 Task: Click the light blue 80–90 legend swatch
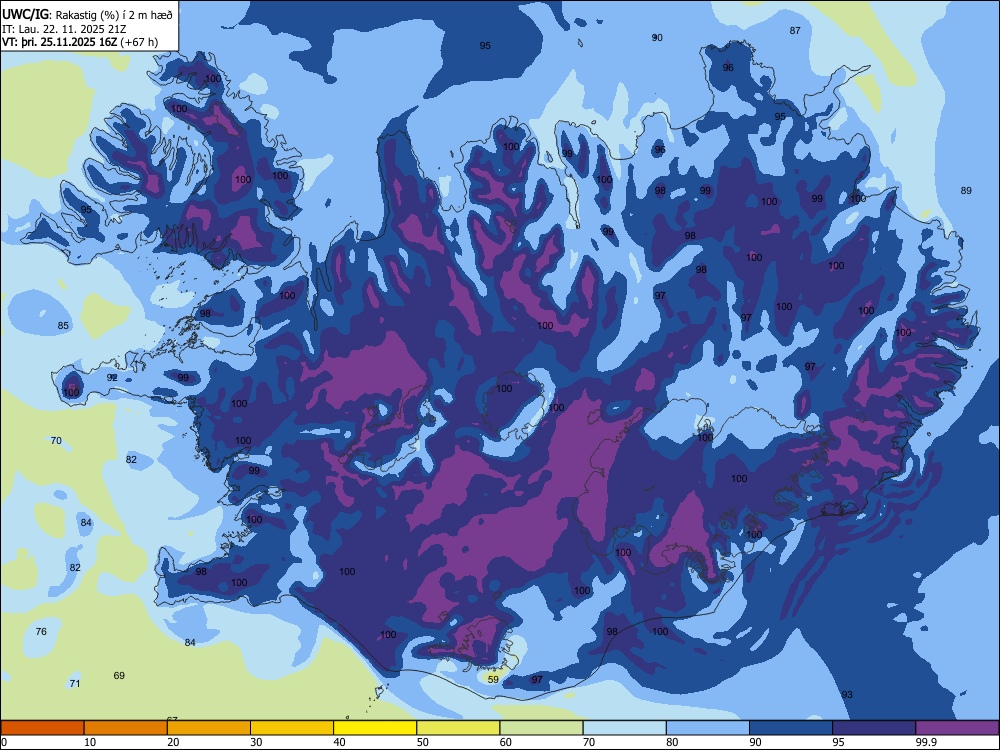[x=708, y=728]
